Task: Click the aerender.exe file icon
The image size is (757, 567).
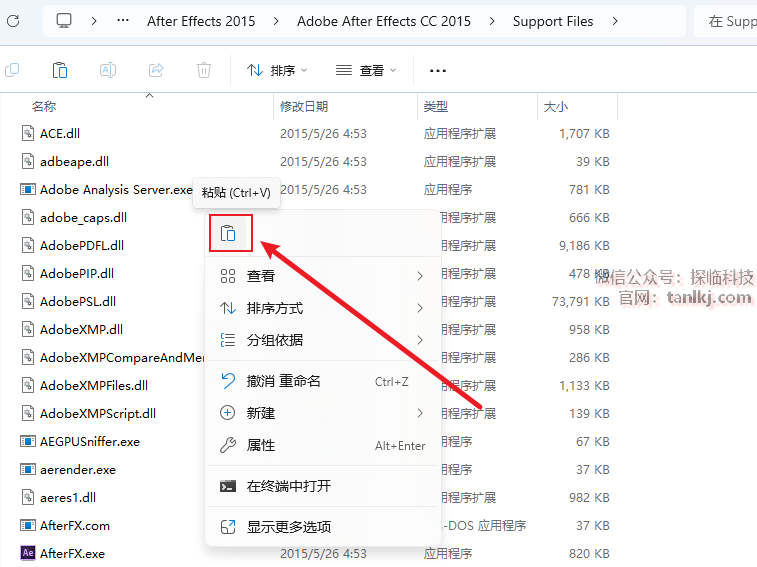Action: click(28, 469)
